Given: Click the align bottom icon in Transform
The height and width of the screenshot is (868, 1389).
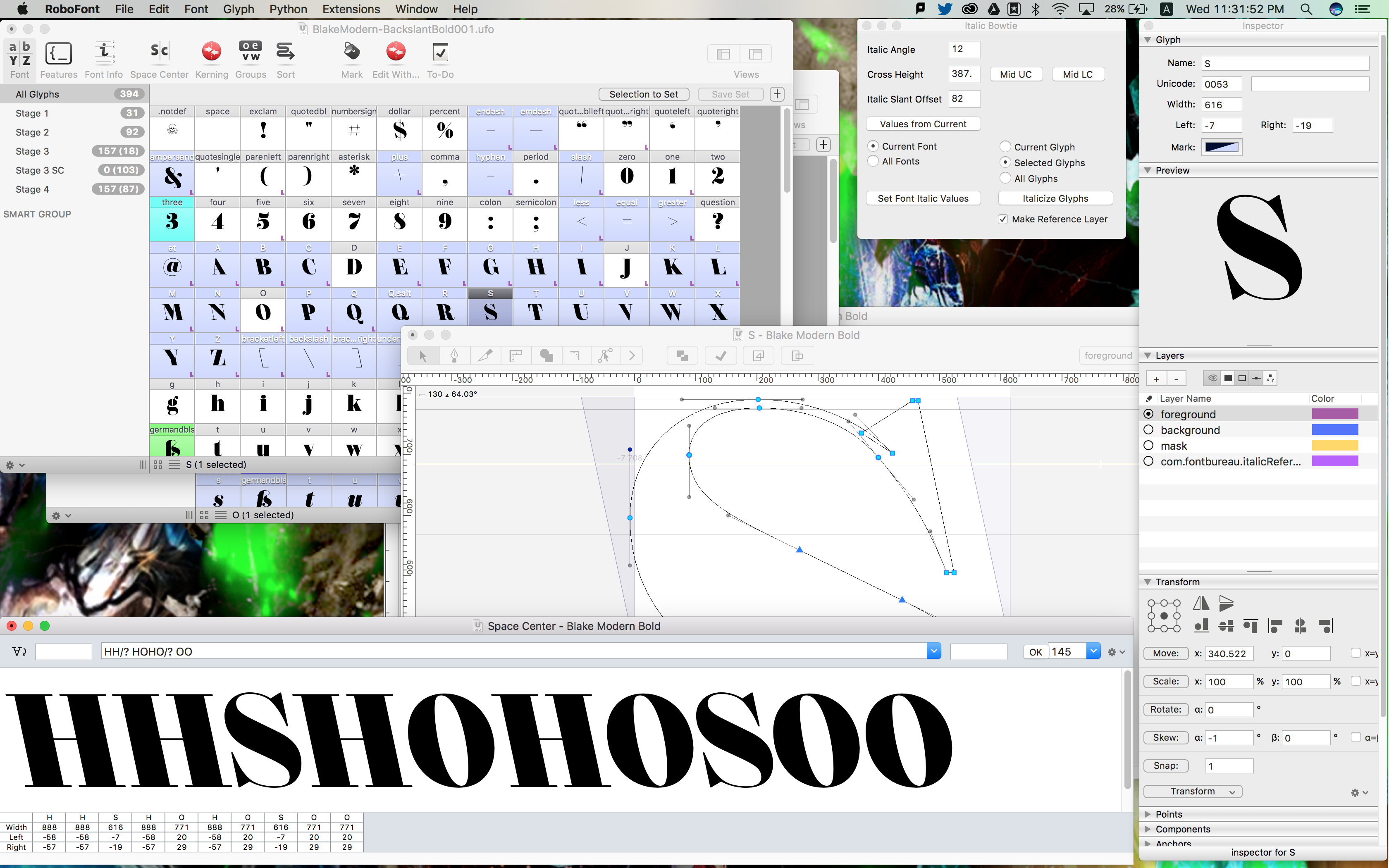Looking at the screenshot, I should coord(1201,626).
